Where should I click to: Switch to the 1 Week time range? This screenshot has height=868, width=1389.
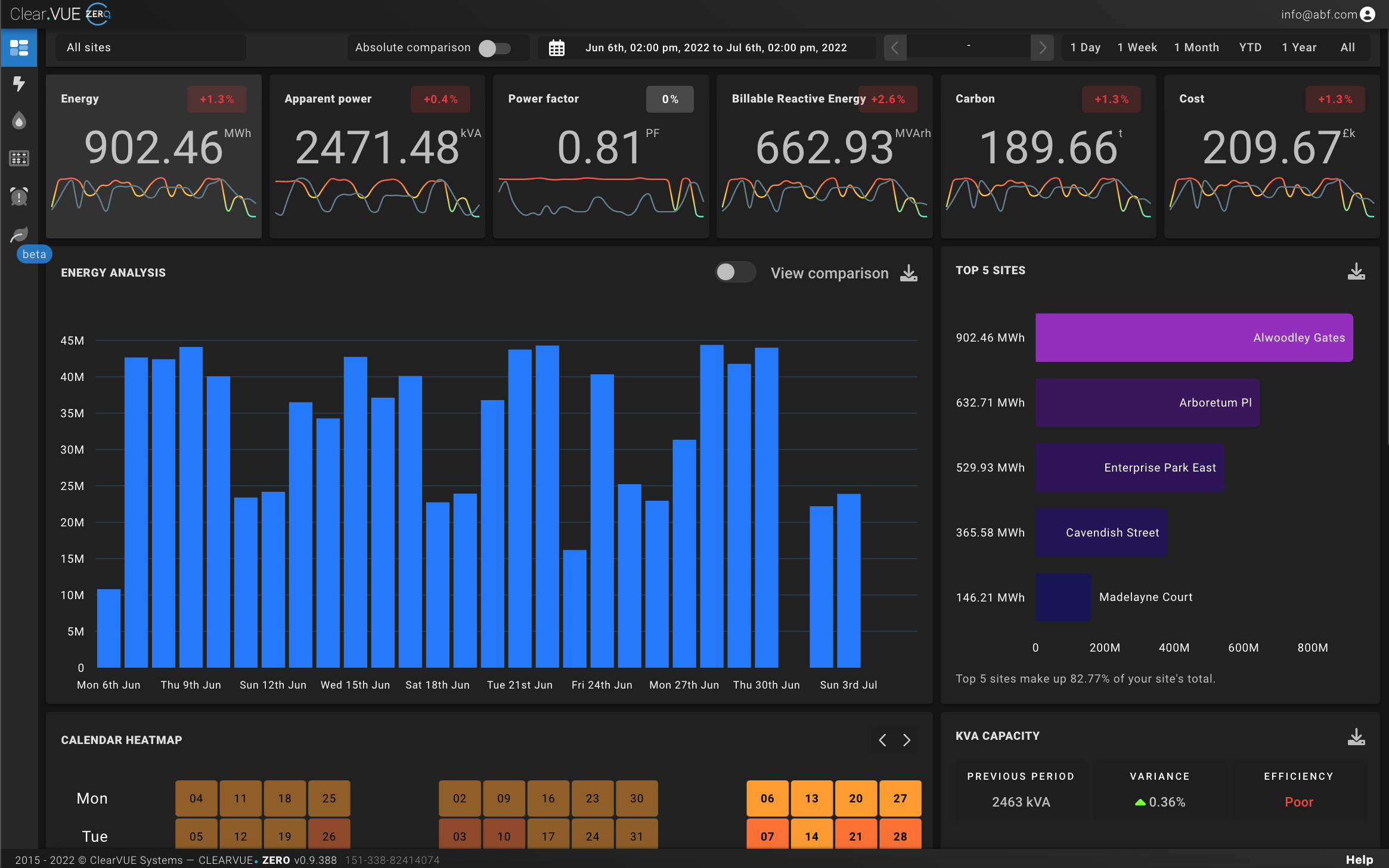pyautogui.click(x=1136, y=47)
